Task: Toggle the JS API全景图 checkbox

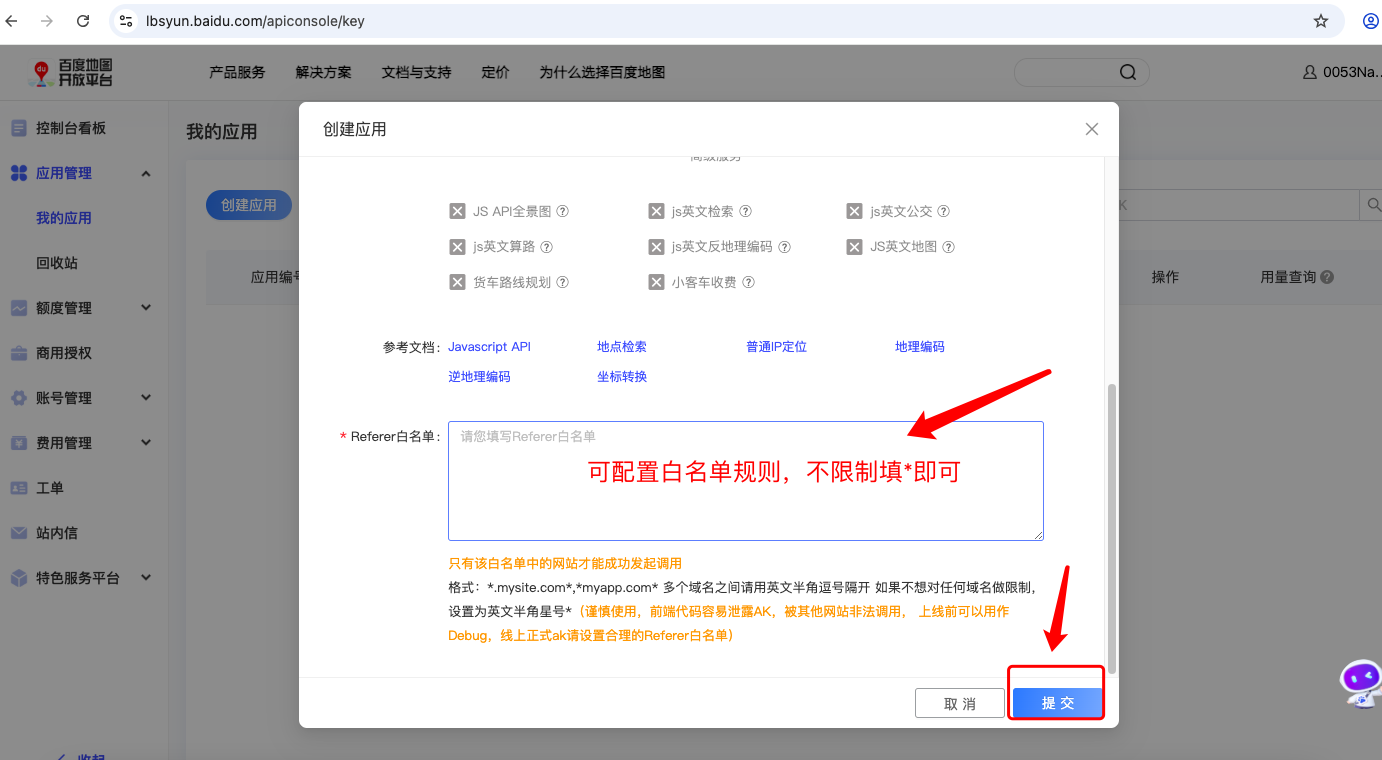Action: [457, 211]
